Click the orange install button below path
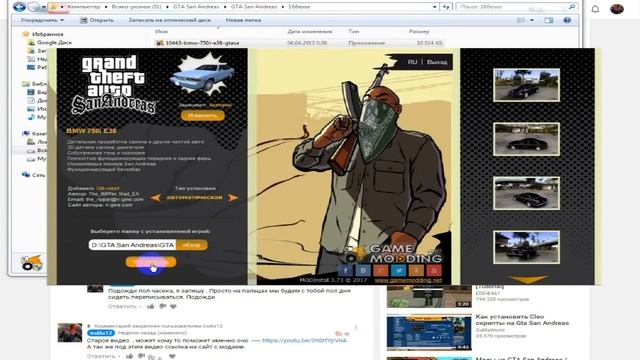This screenshot has height=360, width=640. coord(151,262)
